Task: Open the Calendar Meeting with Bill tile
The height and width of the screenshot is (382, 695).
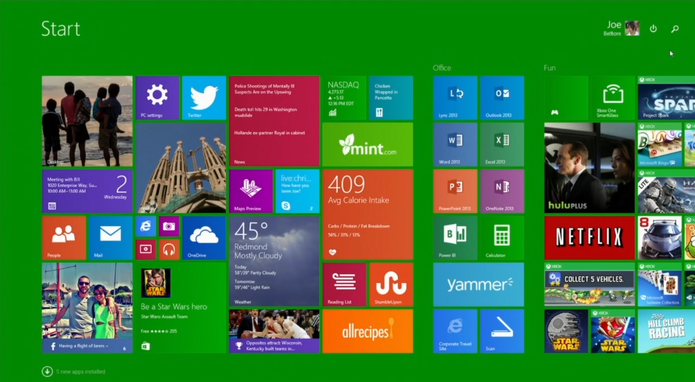Action: pyautogui.click(x=87, y=191)
